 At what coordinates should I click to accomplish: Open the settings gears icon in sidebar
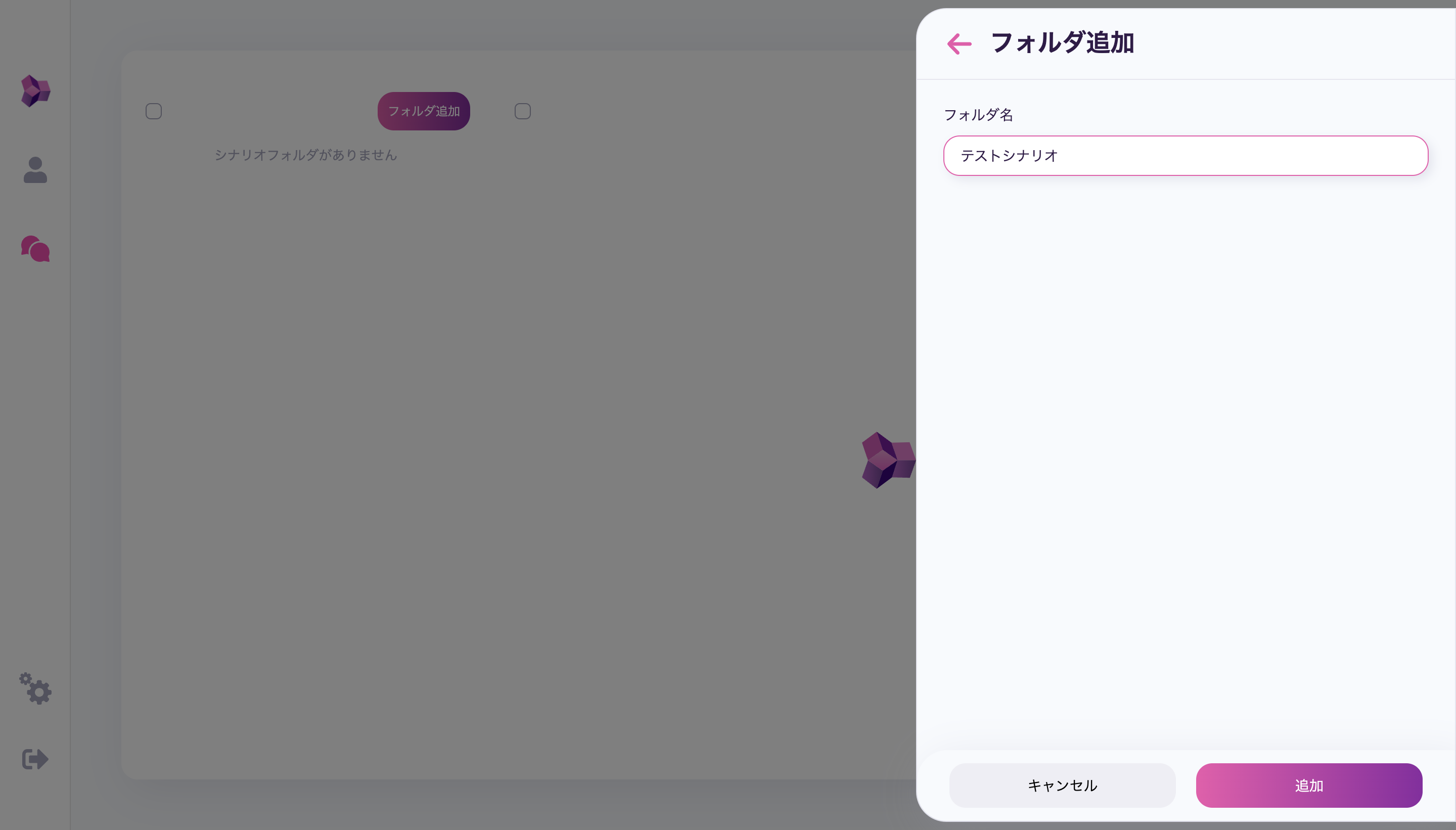tap(35, 688)
